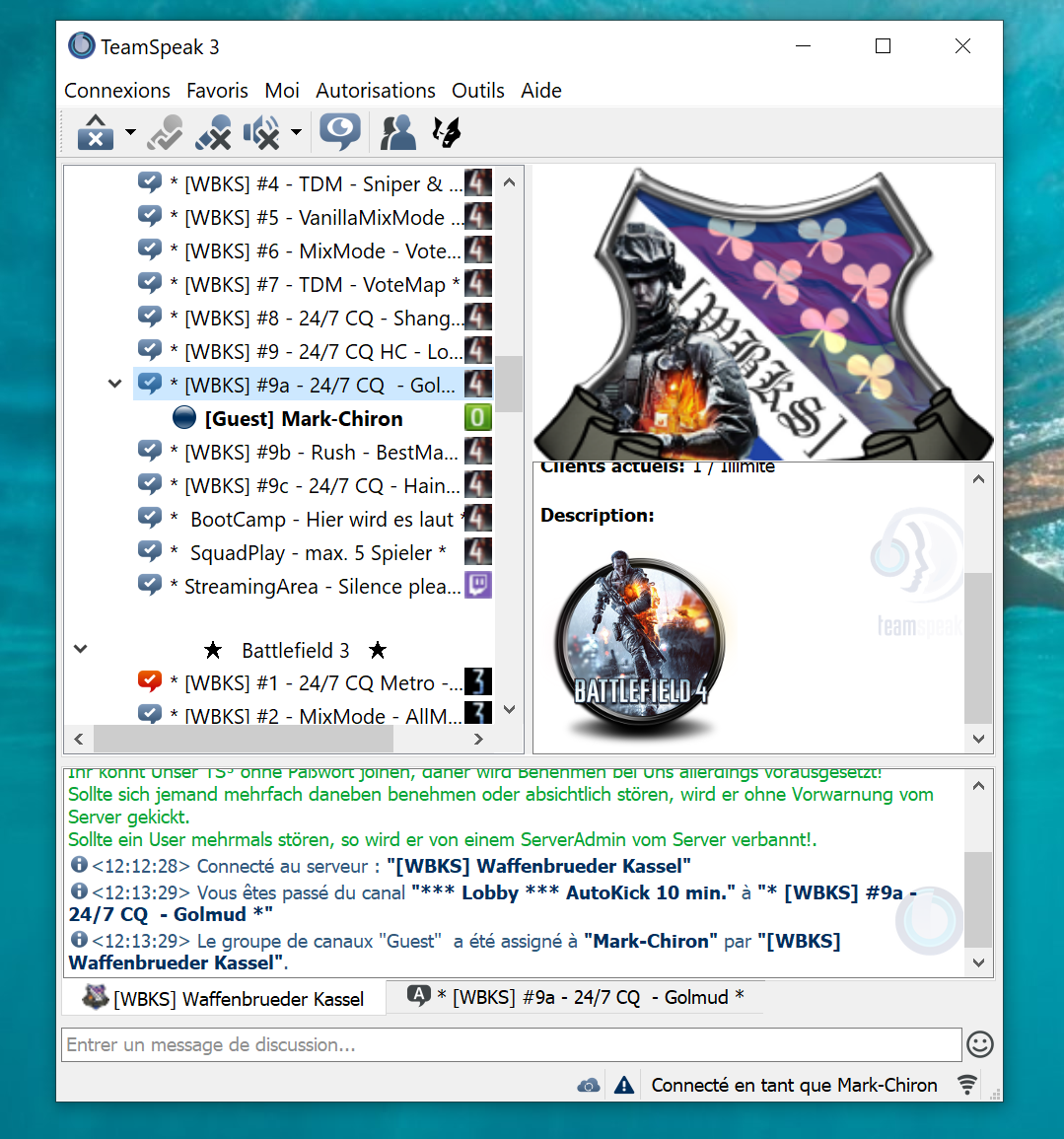1064x1139 pixels.
Task: Open the dropdown arrow next to away button
Action: [x=130, y=132]
